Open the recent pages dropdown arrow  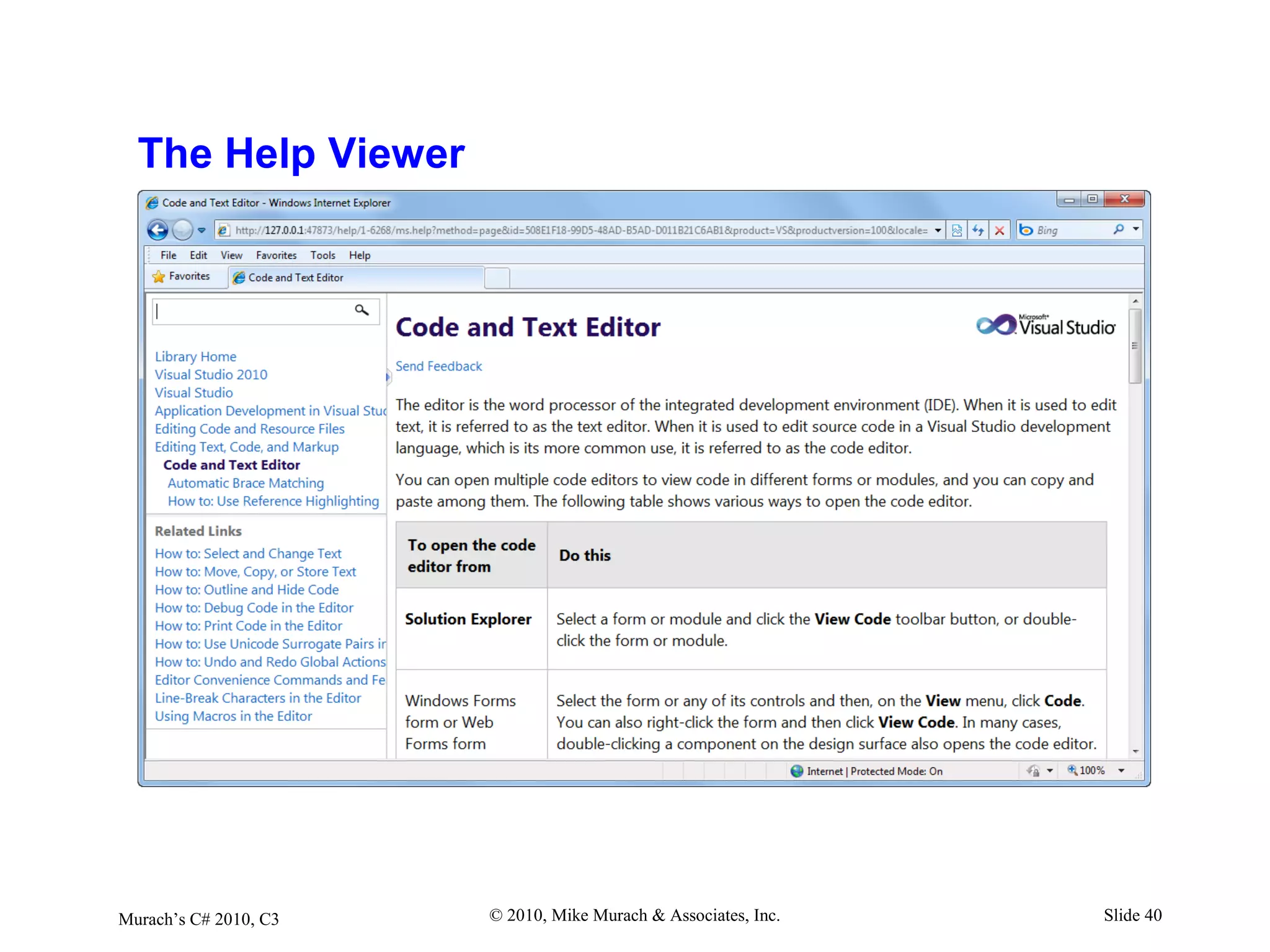(202, 230)
